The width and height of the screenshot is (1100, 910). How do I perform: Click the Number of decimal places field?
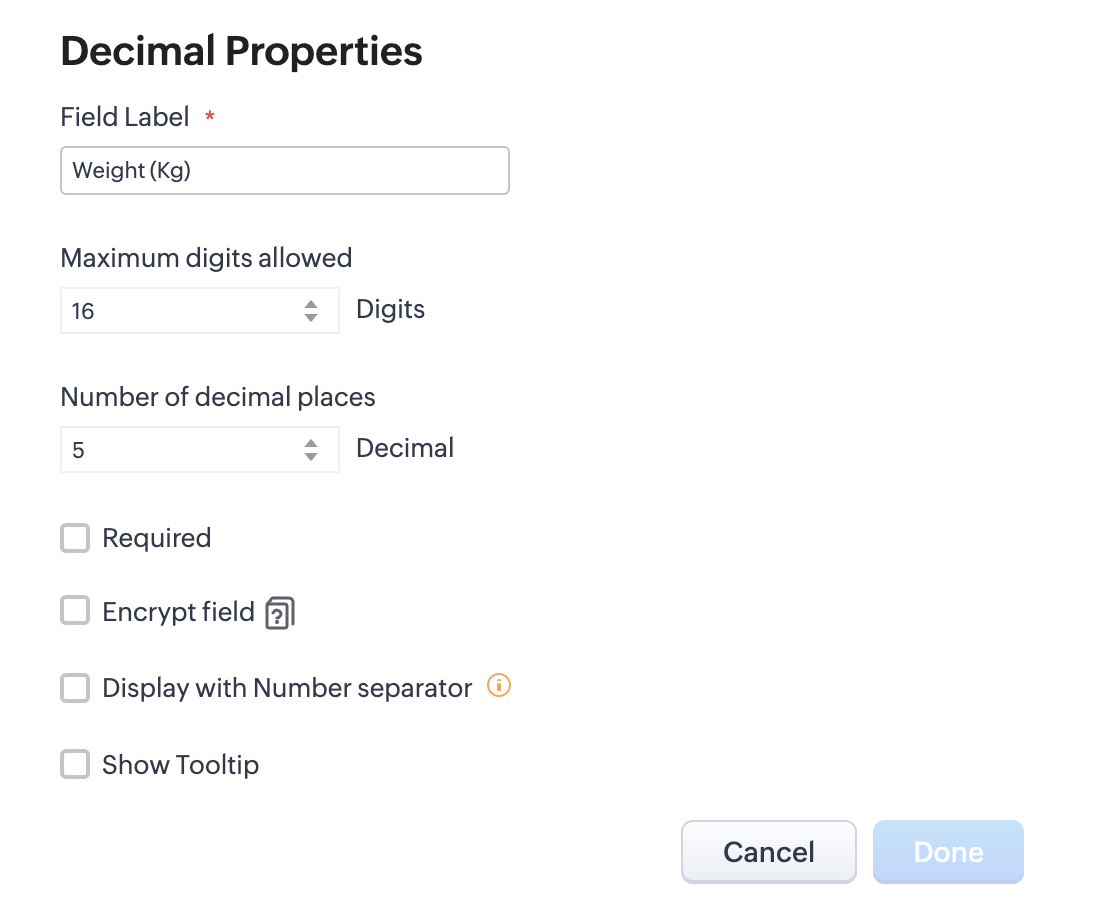(180, 450)
